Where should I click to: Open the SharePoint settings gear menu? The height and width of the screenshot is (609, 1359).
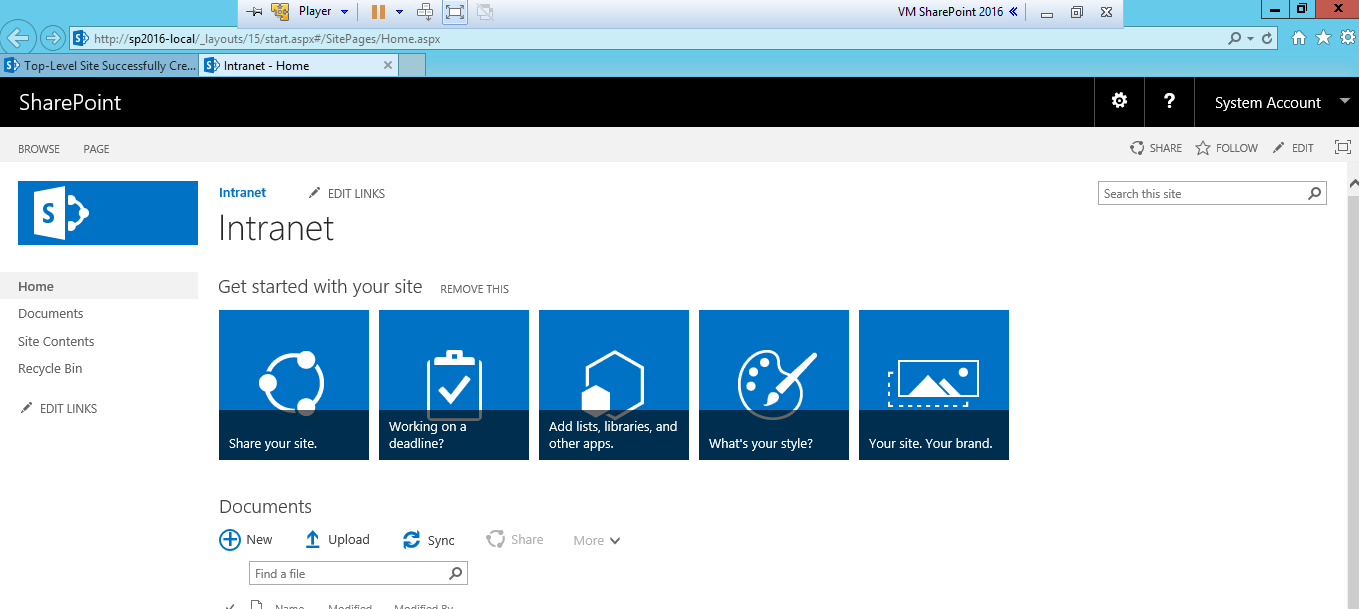click(1119, 101)
